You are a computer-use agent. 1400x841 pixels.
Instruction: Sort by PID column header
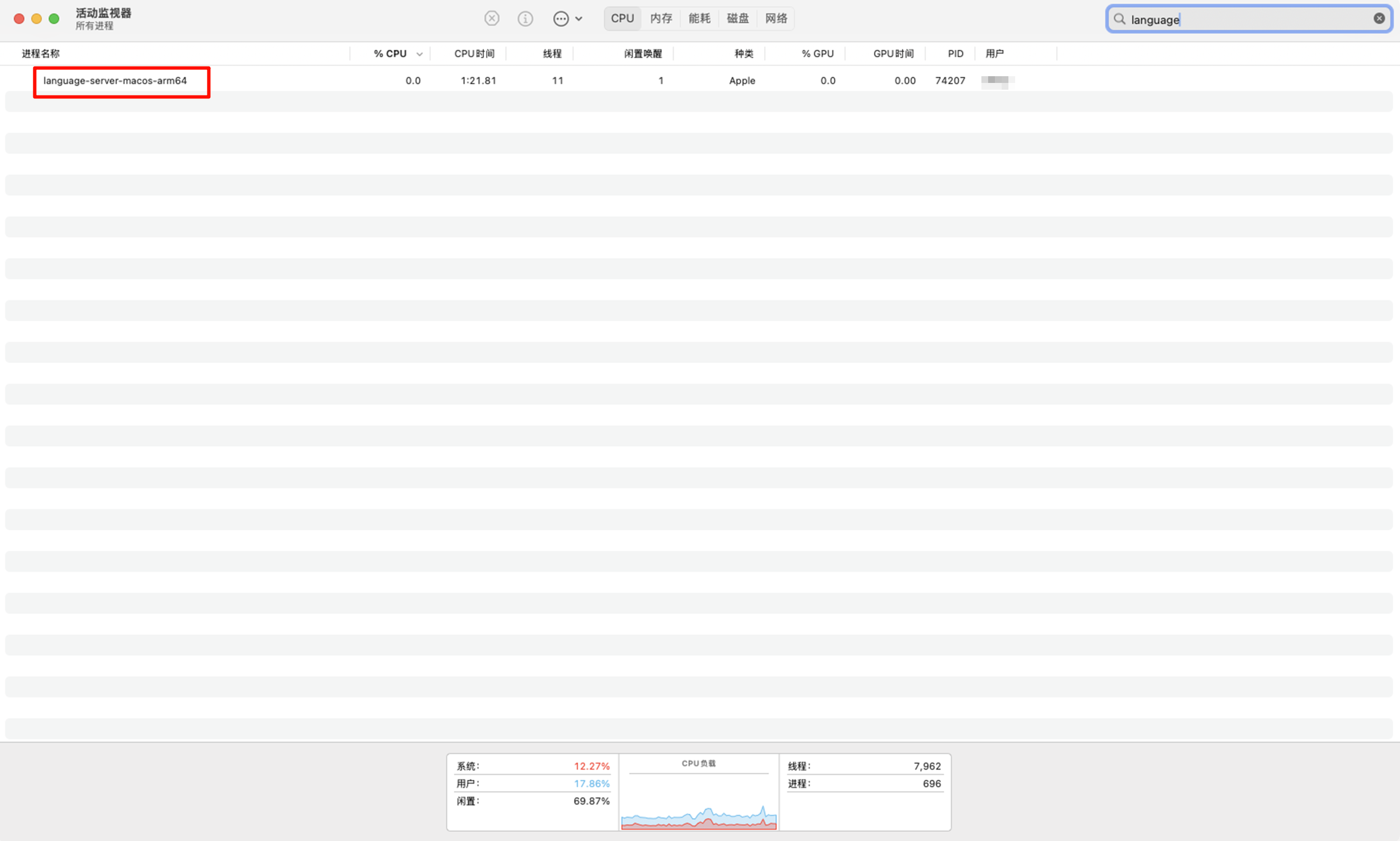point(955,54)
